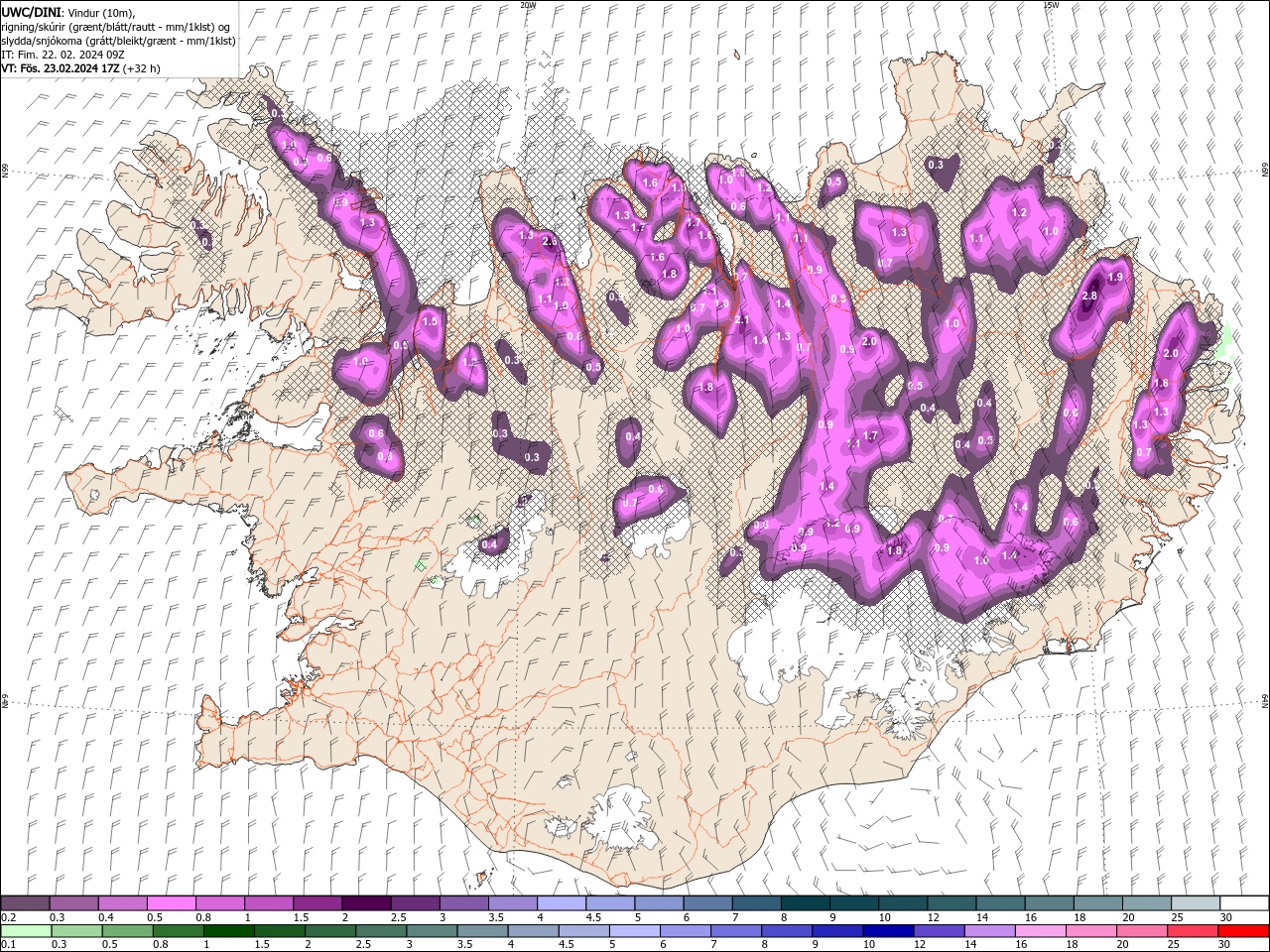Image resolution: width=1270 pixels, height=952 pixels.
Task: Pick the dark green bottom swatch between 1 and 1.5
Action: click(x=228, y=931)
